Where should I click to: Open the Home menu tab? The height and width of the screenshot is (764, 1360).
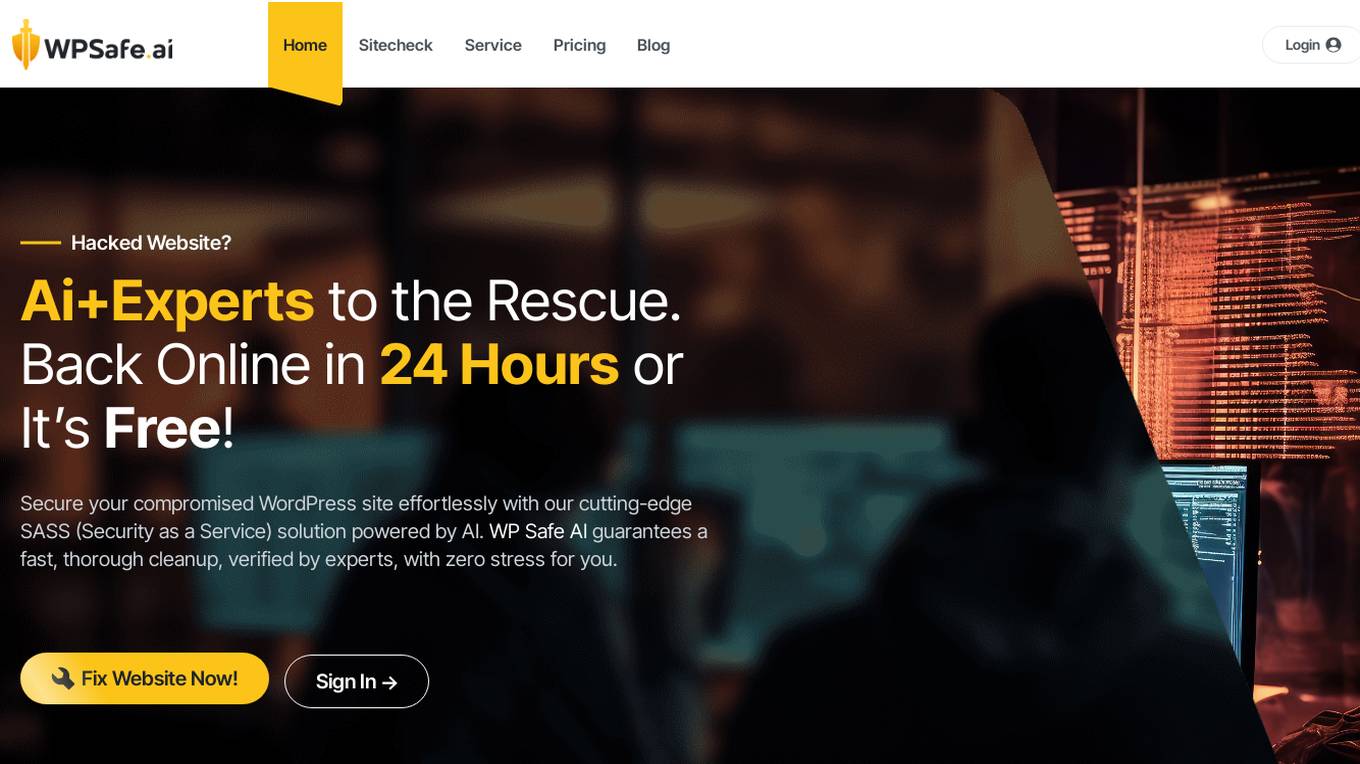(x=305, y=45)
